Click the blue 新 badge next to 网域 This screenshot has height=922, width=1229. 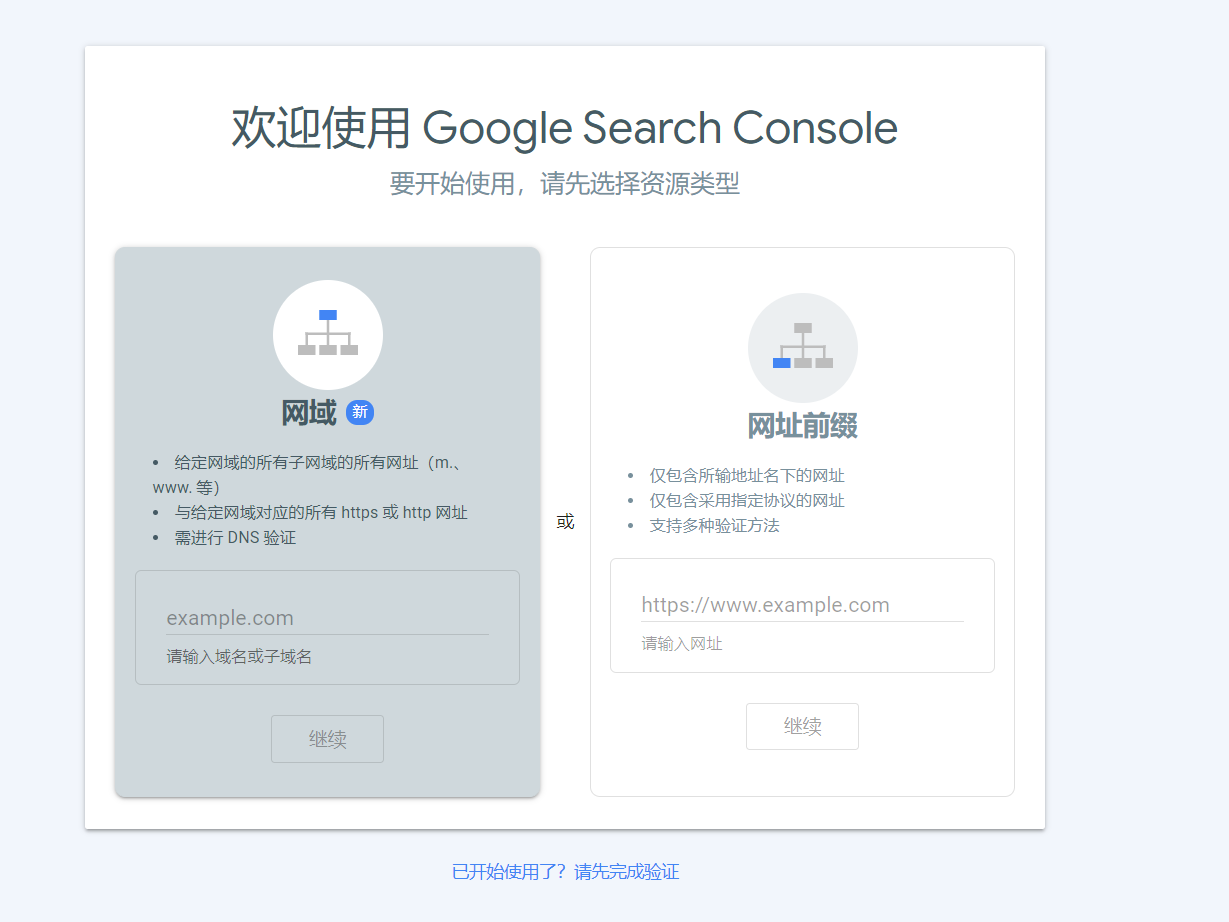(360, 412)
